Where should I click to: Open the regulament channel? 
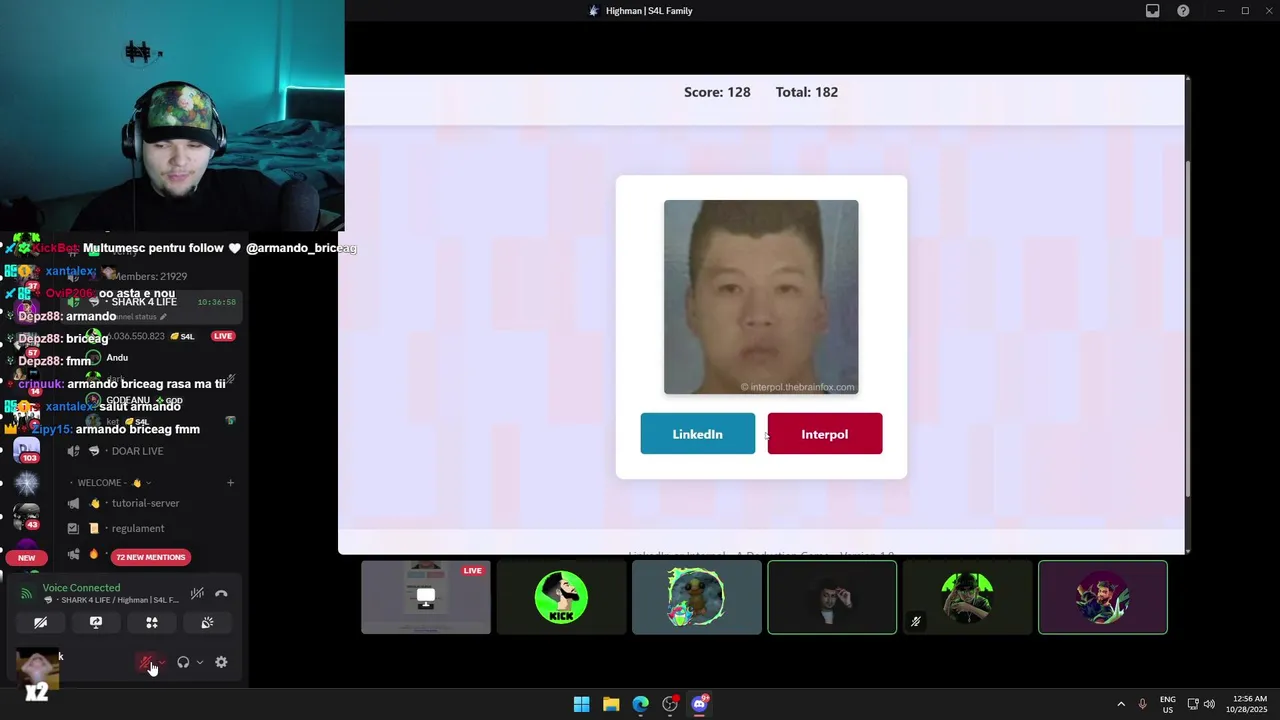138,528
